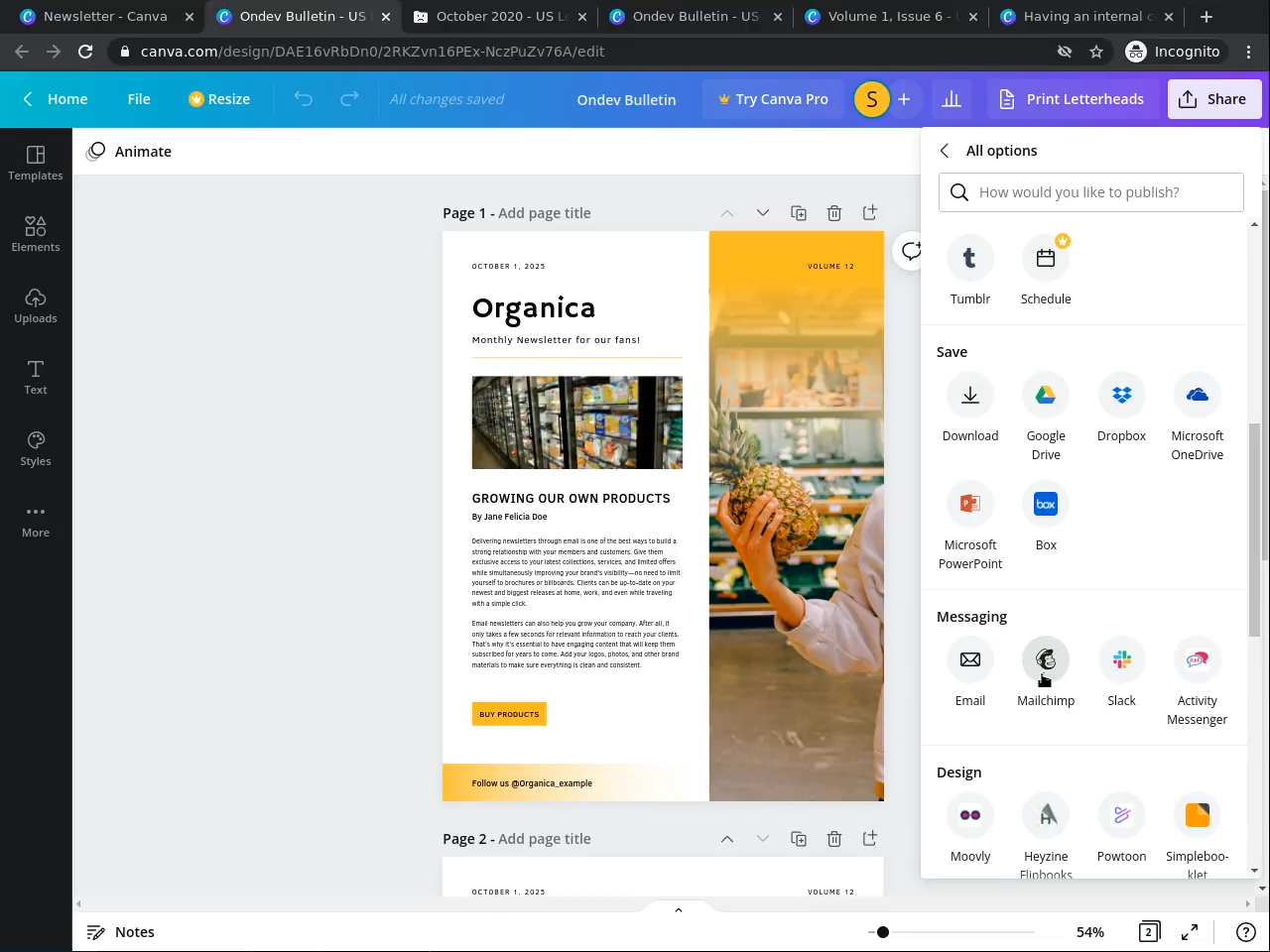1270x952 pixels.
Task: Click Try Canva Pro
Action: pos(774,99)
